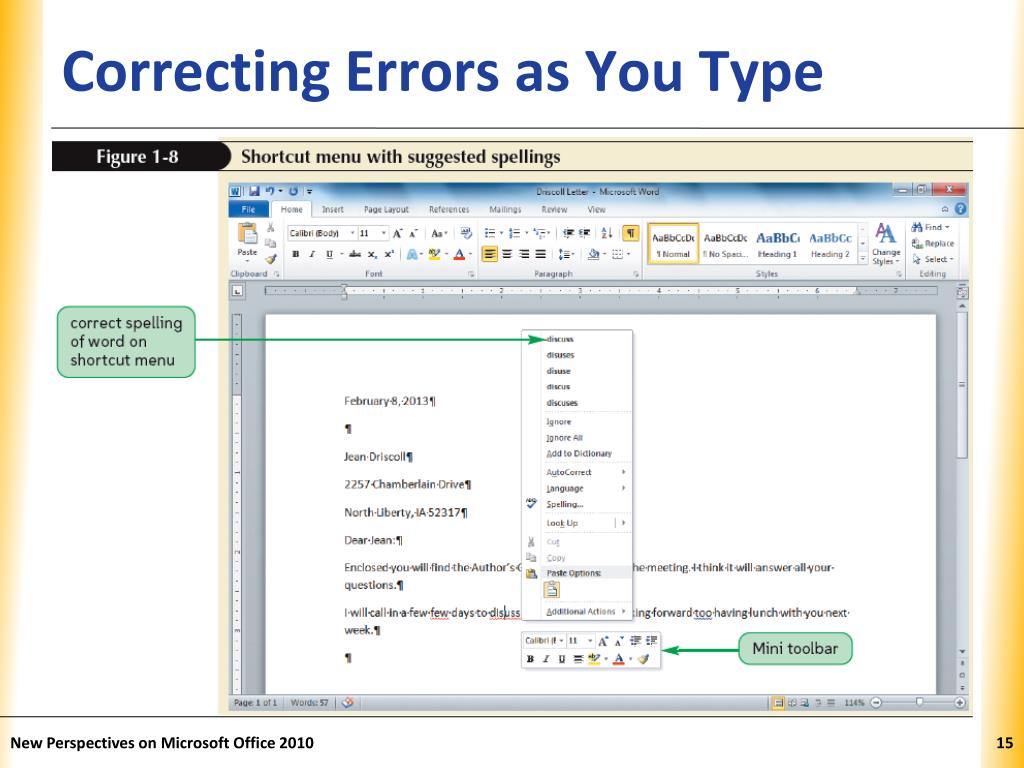The width and height of the screenshot is (1024, 768).
Task: Click the Increase Indent icon in Paragraph group
Action: [584, 233]
